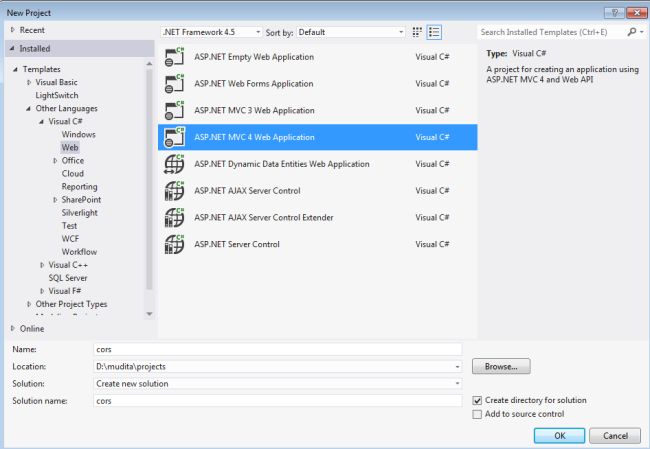The width and height of the screenshot is (650, 449).
Task: Expand the Other Project Types arrow
Action: tap(29, 304)
